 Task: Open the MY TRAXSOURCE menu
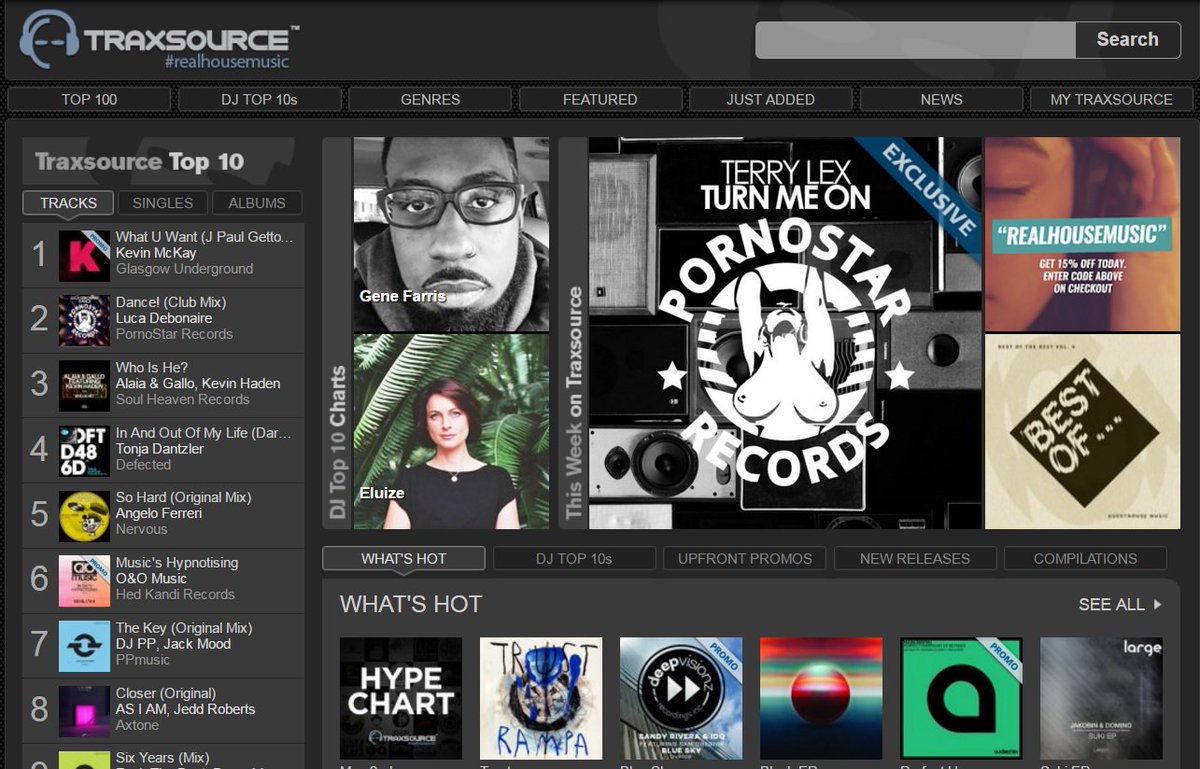1111,99
